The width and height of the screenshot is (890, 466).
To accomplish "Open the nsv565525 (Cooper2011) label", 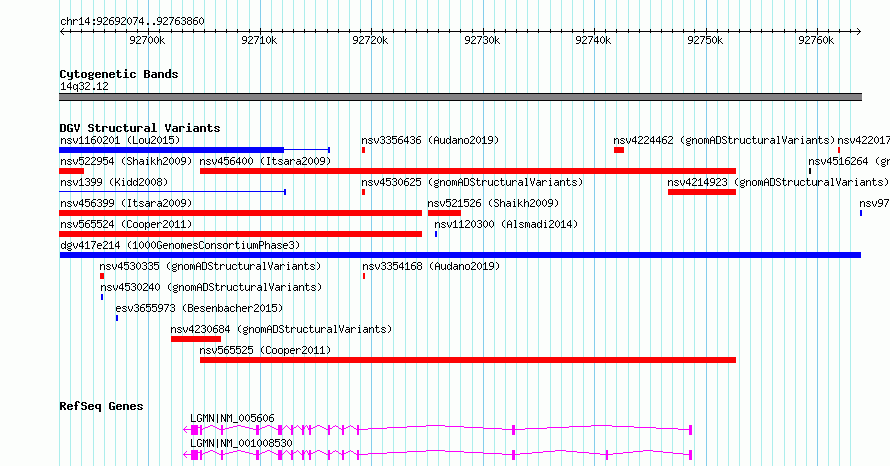I will click(x=265, y=350).
